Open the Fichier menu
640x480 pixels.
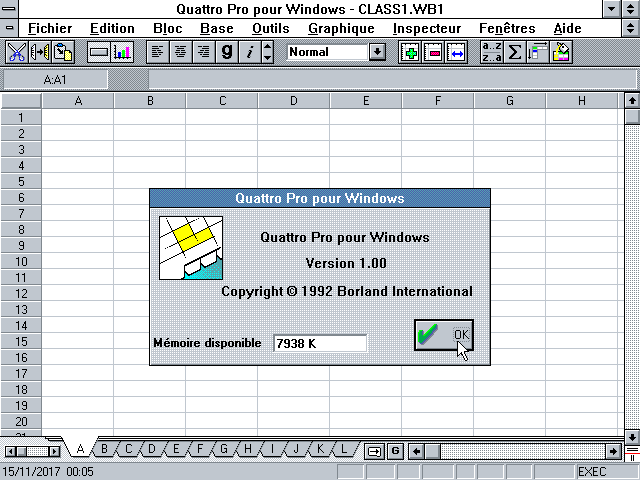click(x=50, y=28)
